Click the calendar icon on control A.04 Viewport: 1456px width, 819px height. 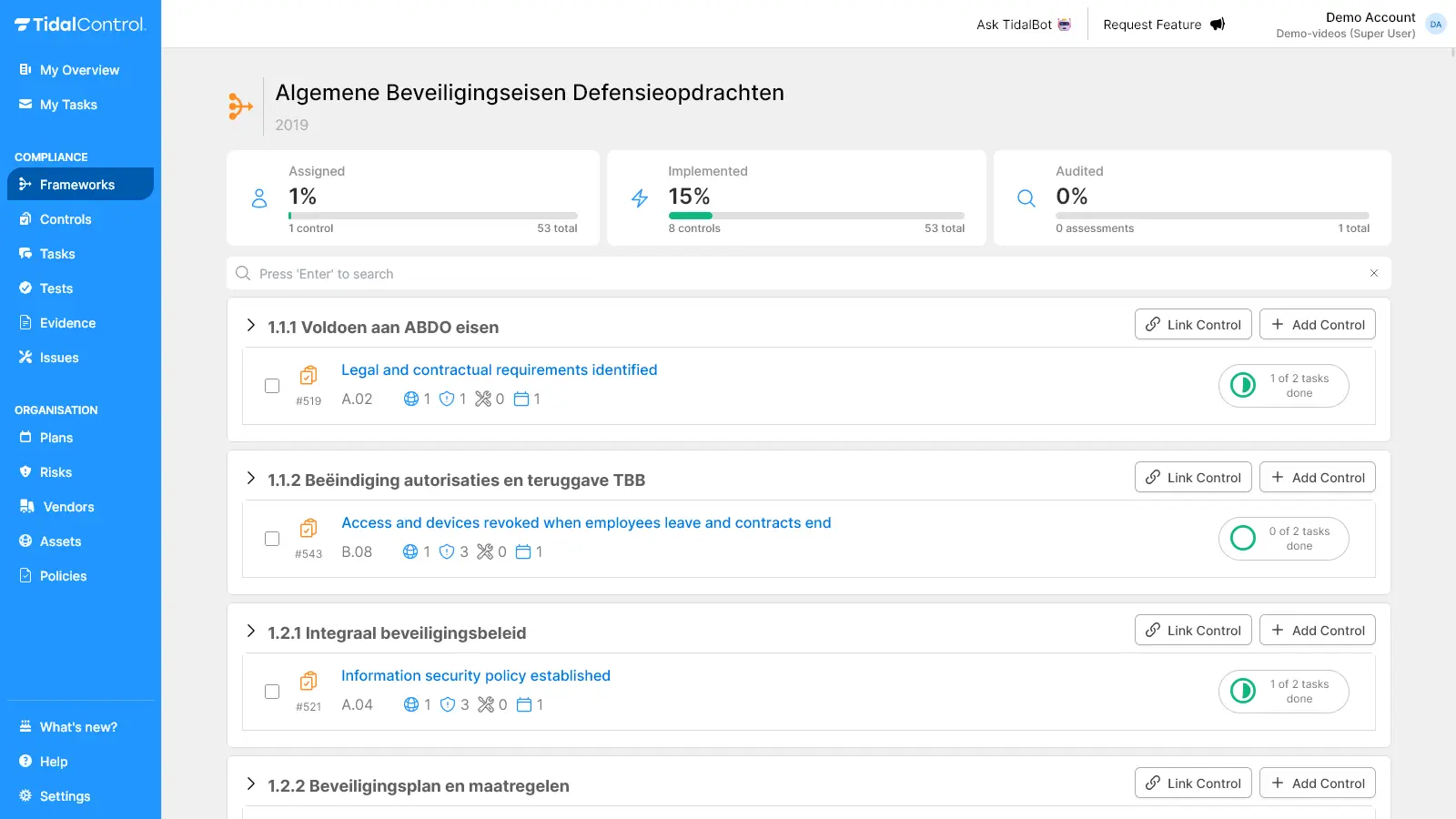point(524,704)
